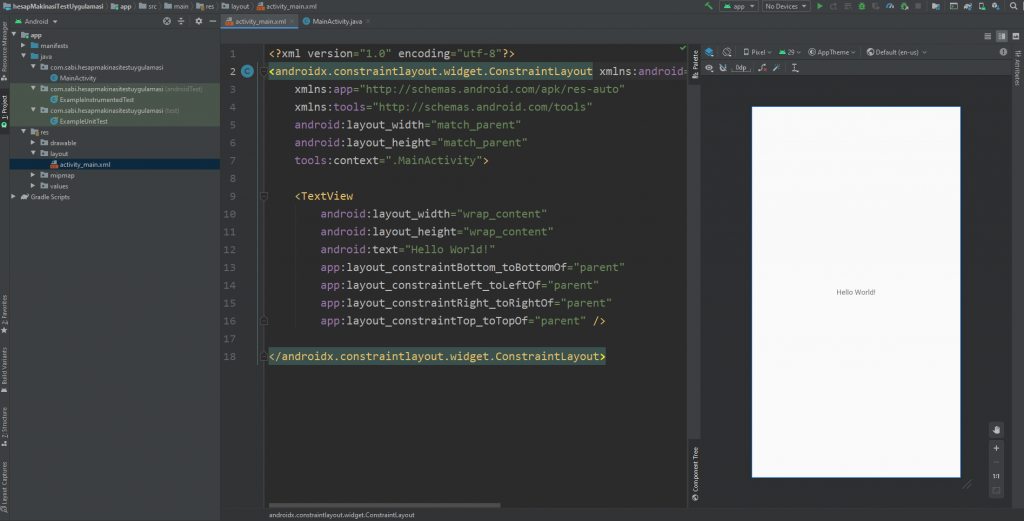Click the Apply Changes and Restart Activity icon
1024x521 pixels.
pyautogui.click(x=833, y=6)
